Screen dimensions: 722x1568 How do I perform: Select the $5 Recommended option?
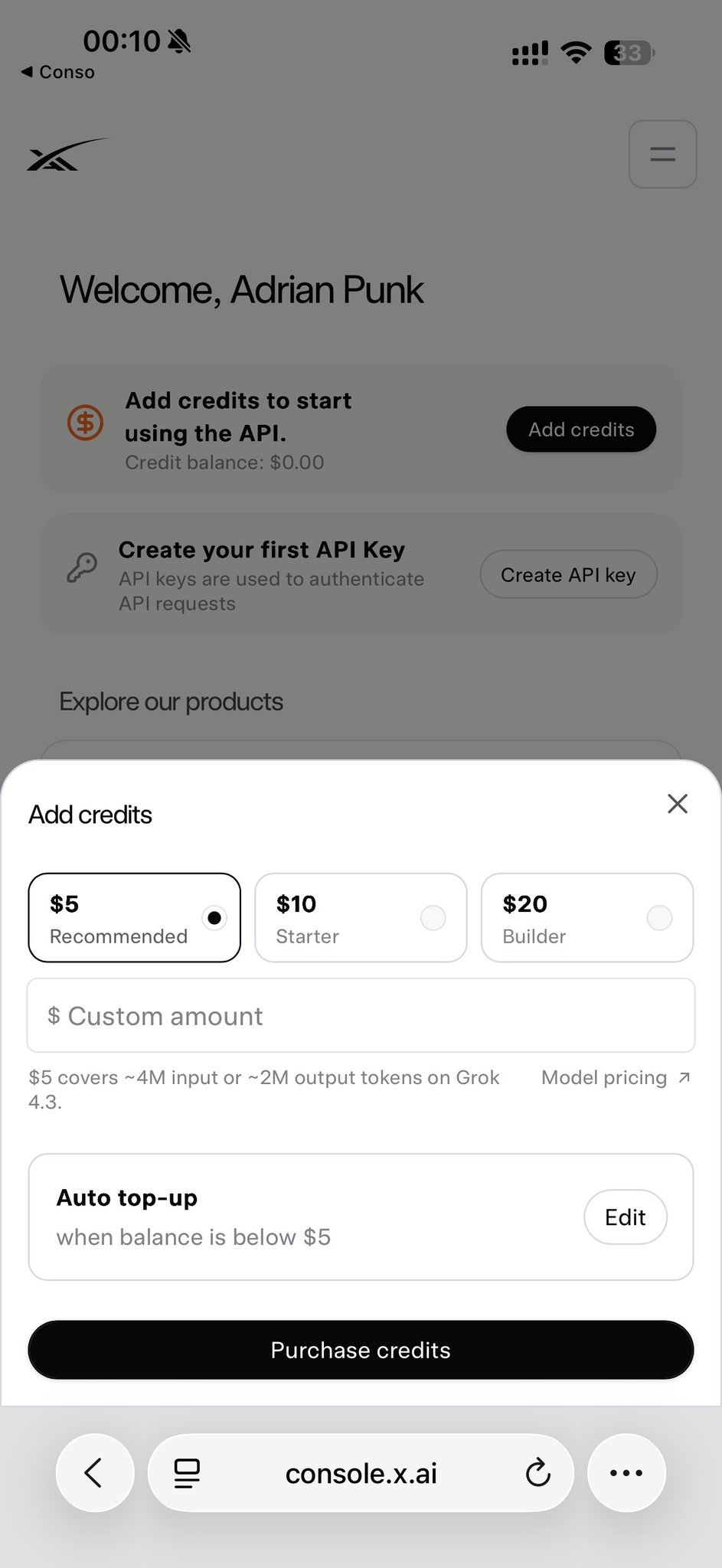[135, 917]
